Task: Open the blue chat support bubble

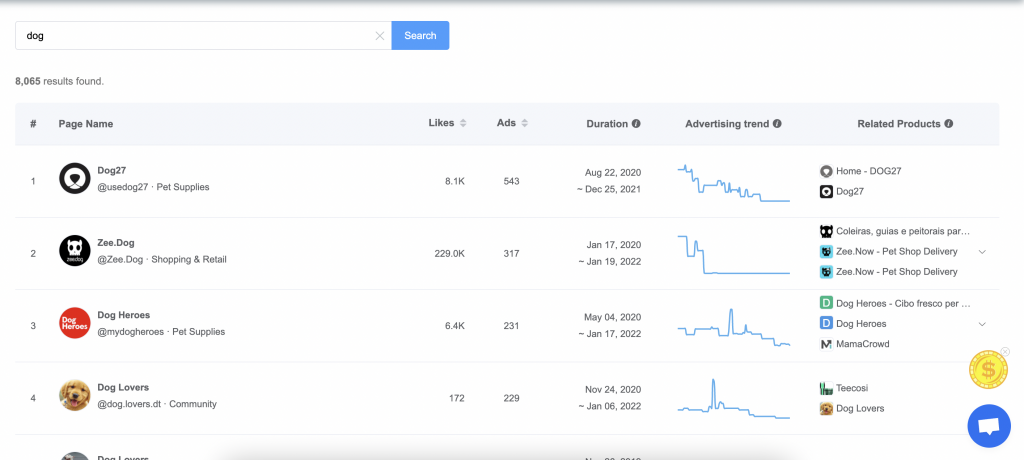Action: pos(989,426)
